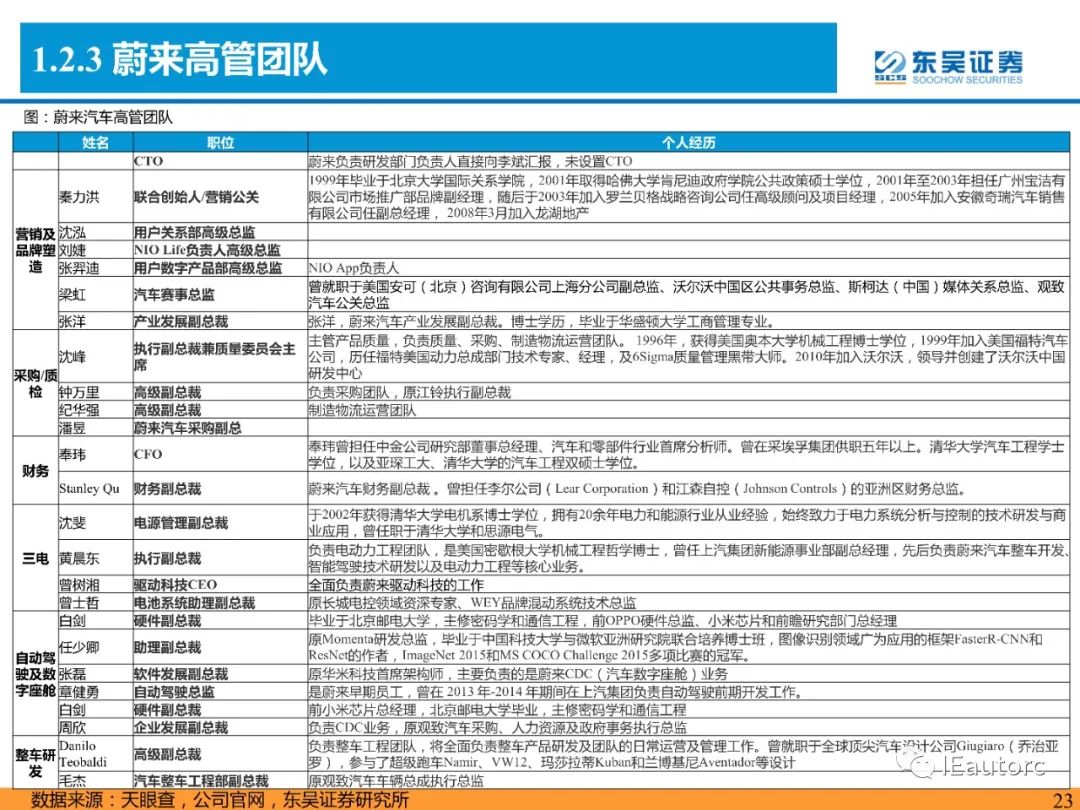
Task: Click position 产业发展副总裁
Action: coord(220,321)
